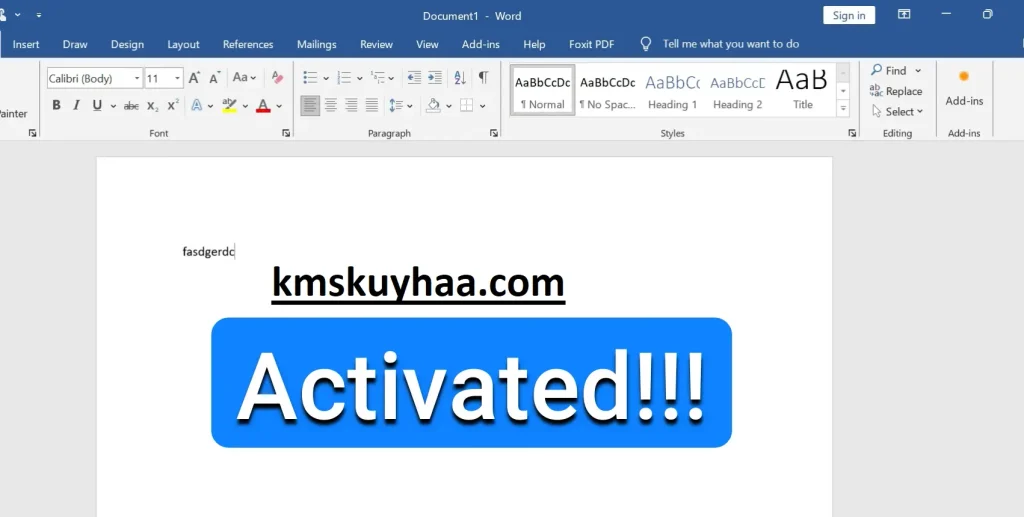The height and width of the screenshot is (517, 1024).
Task: Apply the No Spacing style
Action: pyautogui.click(x=607, y=90)
